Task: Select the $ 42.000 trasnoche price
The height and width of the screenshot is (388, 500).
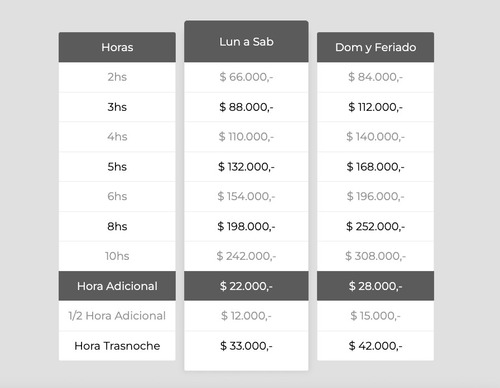Action: pyautogui.click(x=375, y=346)
